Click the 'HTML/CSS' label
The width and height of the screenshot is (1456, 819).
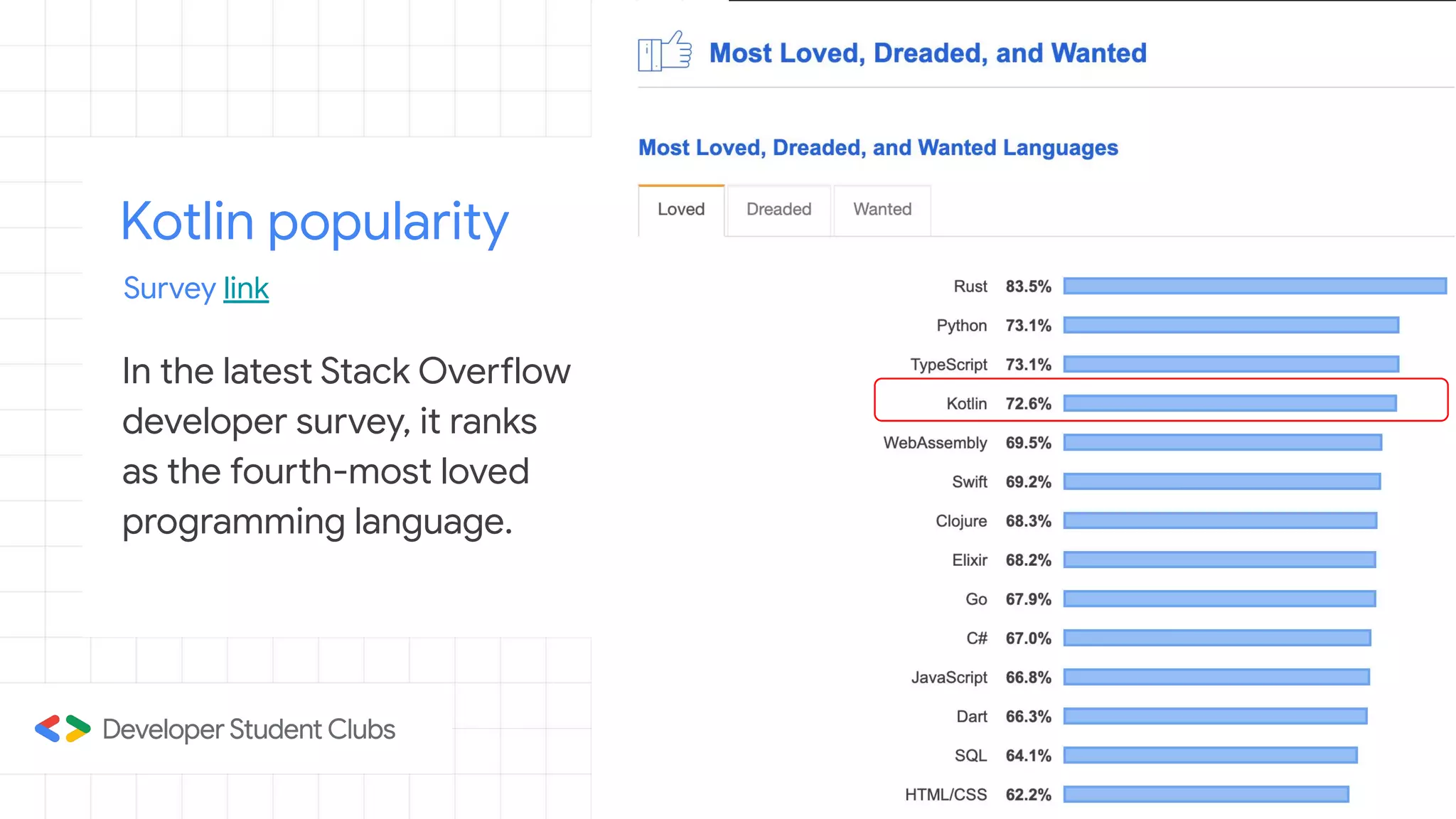pos(946,795)
